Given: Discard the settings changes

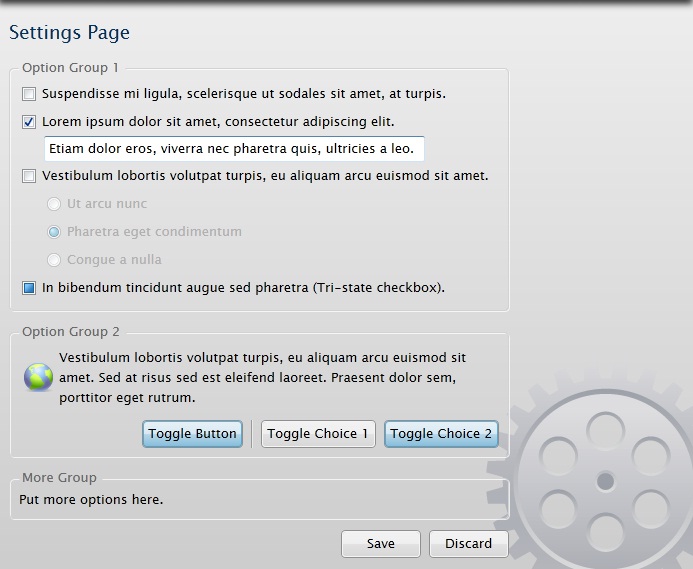Looking at the screenshot, I should point(468,544).
